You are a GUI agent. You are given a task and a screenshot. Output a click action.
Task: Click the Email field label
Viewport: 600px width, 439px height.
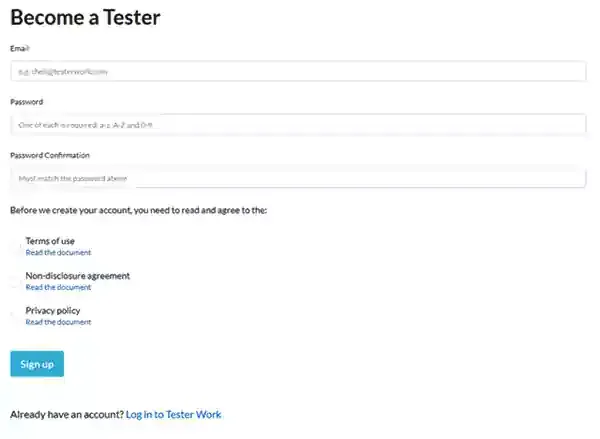(x=20, y=48)
